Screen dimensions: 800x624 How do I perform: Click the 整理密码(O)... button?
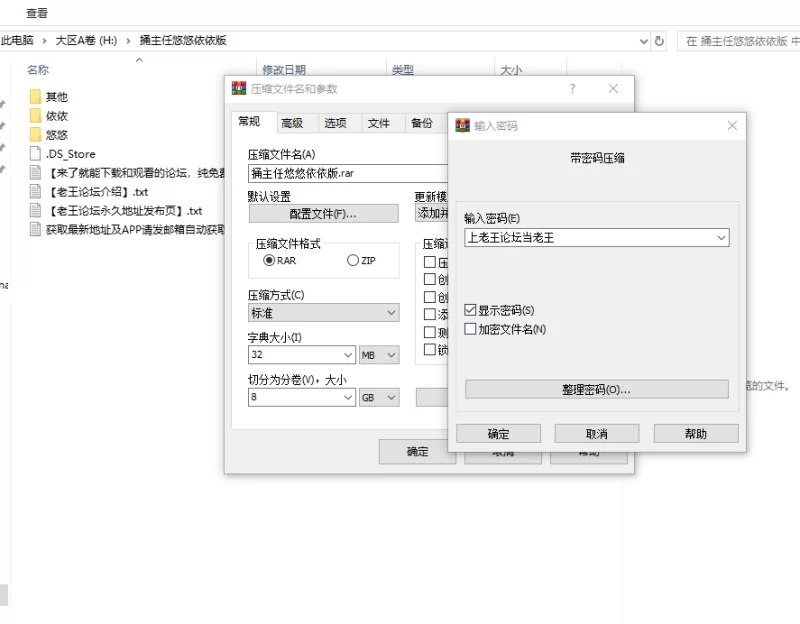pyautogui.click(x=596, y=389)
